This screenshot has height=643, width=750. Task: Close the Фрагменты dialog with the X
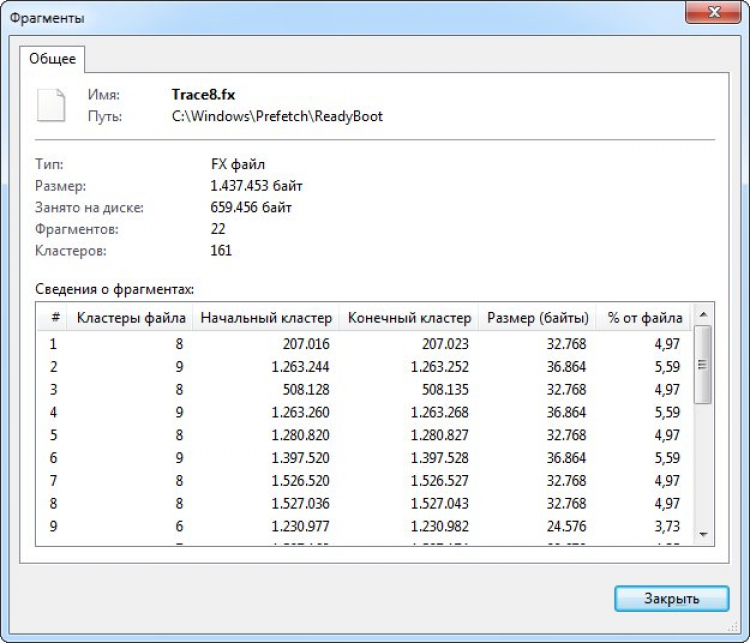pyautogui.click(x=714, y=12)
